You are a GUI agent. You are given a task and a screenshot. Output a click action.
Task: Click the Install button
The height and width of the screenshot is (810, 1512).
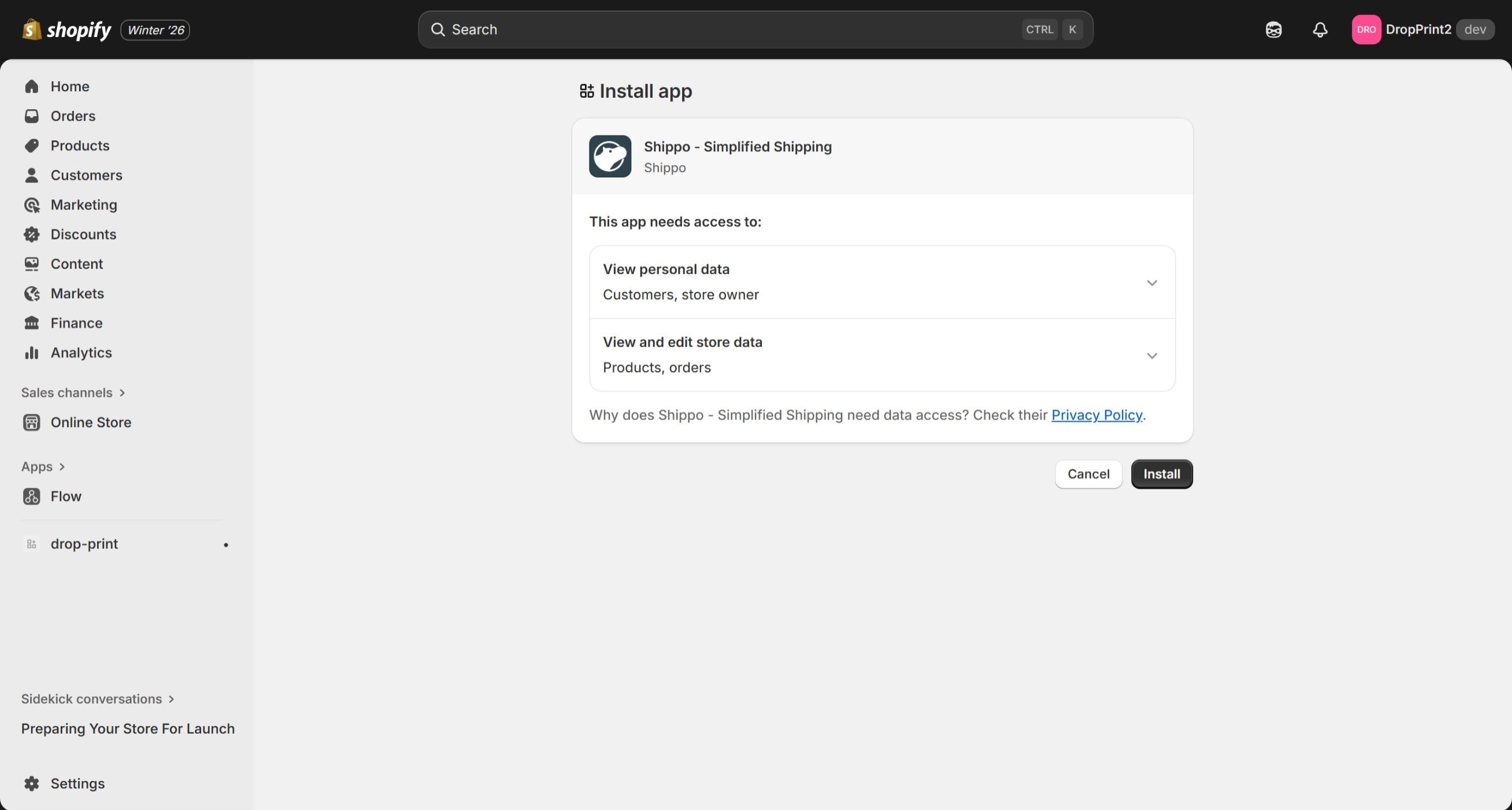[1162, 474]
